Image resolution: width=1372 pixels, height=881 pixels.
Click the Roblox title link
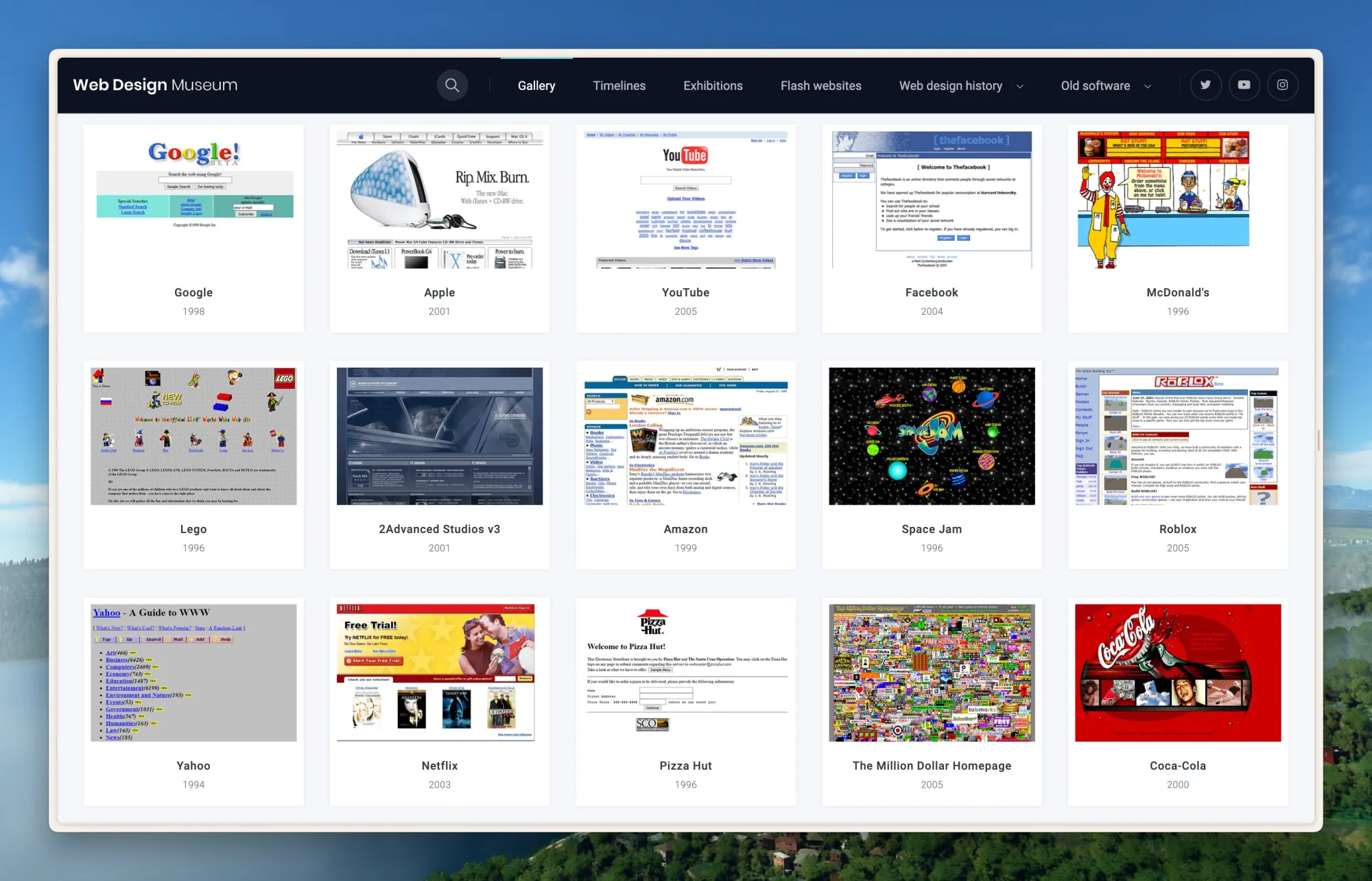click(x=1178, y=529)
